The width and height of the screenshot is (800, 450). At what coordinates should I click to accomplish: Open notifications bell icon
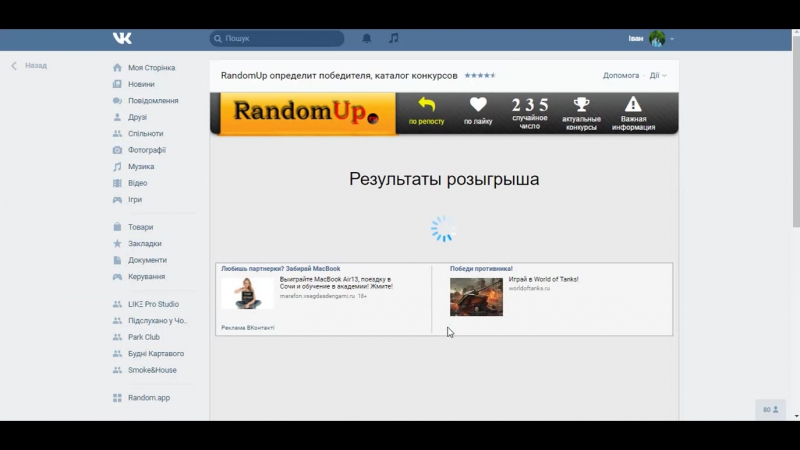tap(366, 38)
